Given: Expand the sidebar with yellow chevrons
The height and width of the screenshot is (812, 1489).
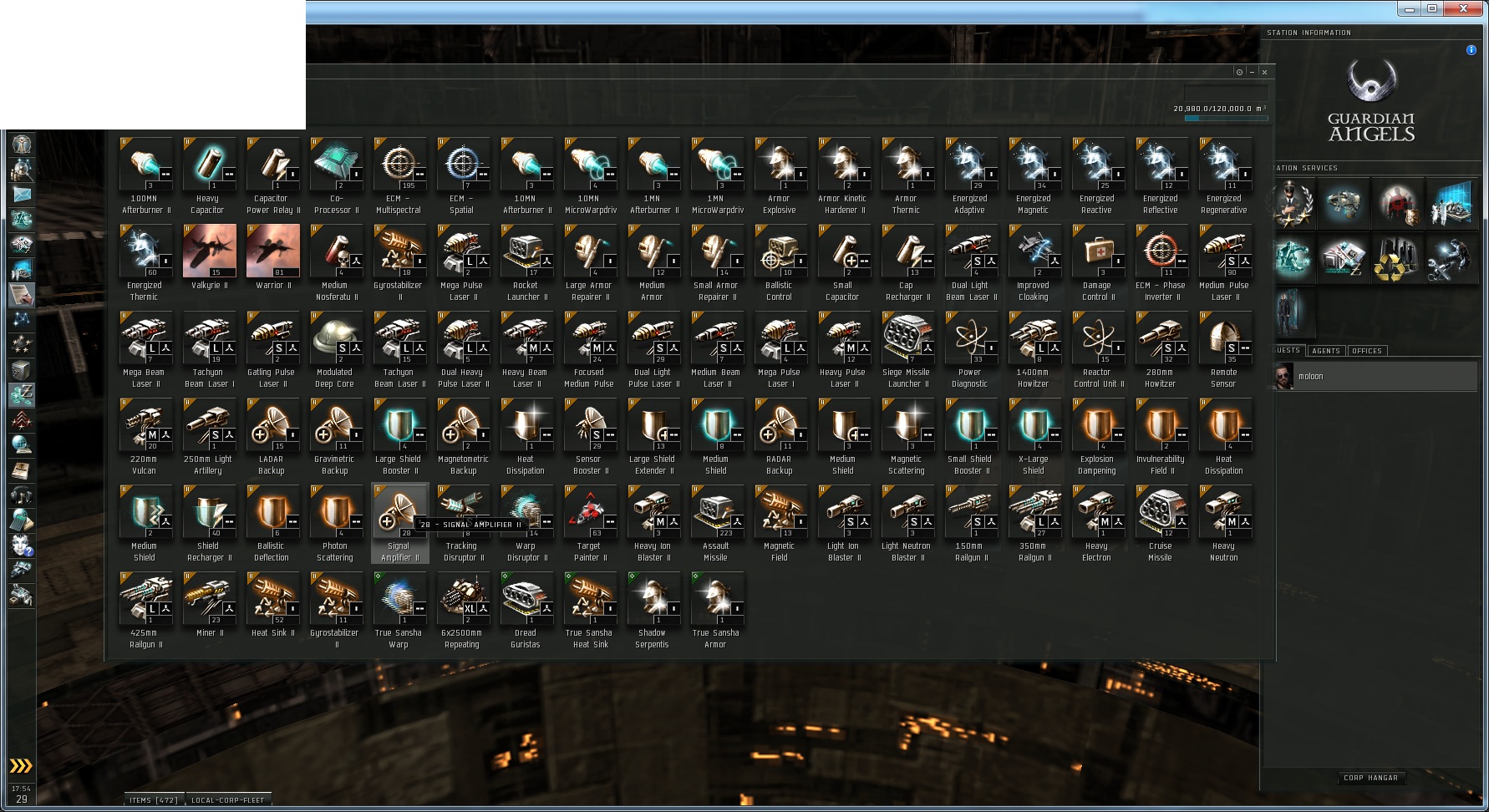Looking at the screenshot, I should [21, 766].
